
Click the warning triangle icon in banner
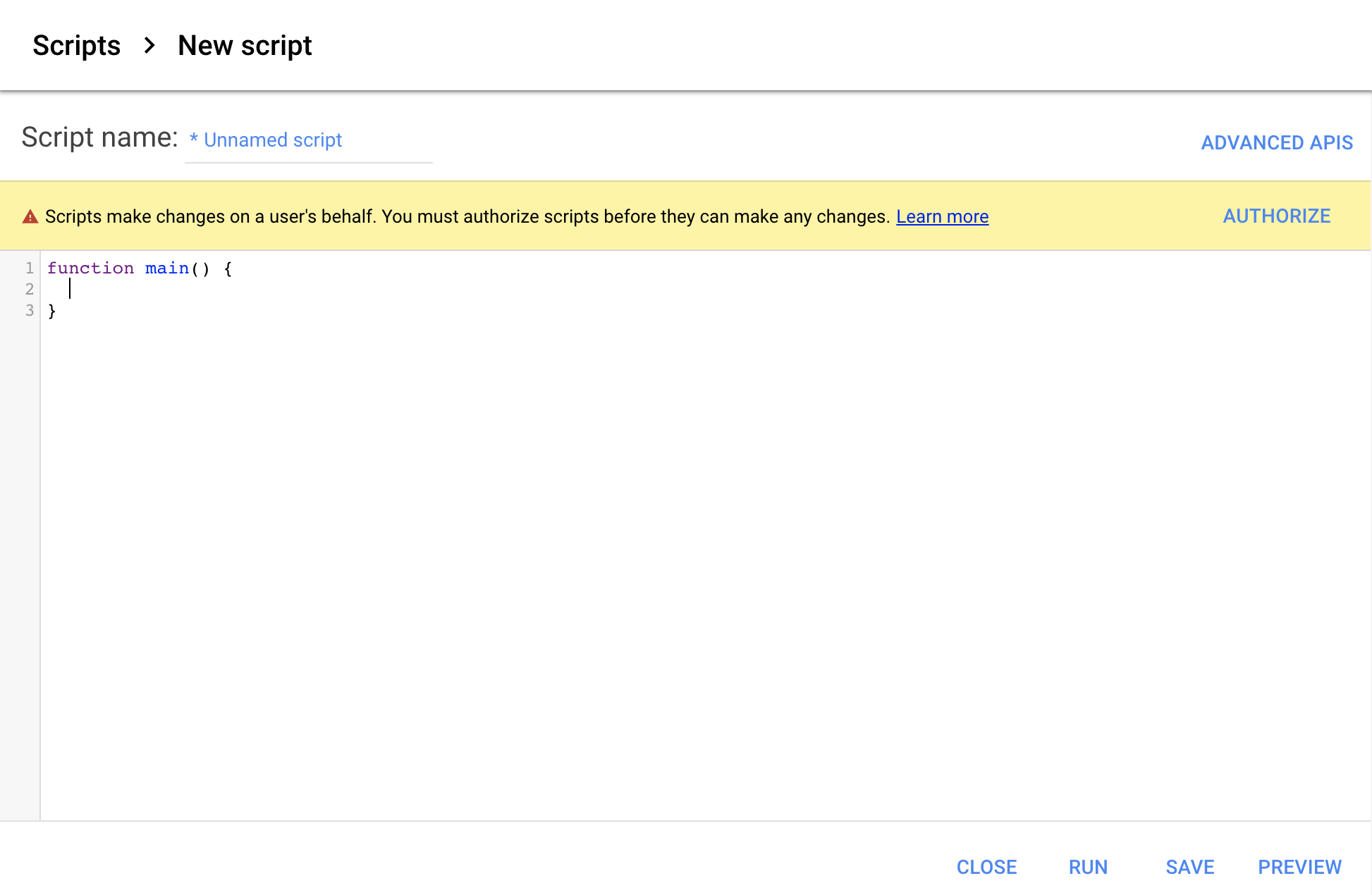point(29,216)
